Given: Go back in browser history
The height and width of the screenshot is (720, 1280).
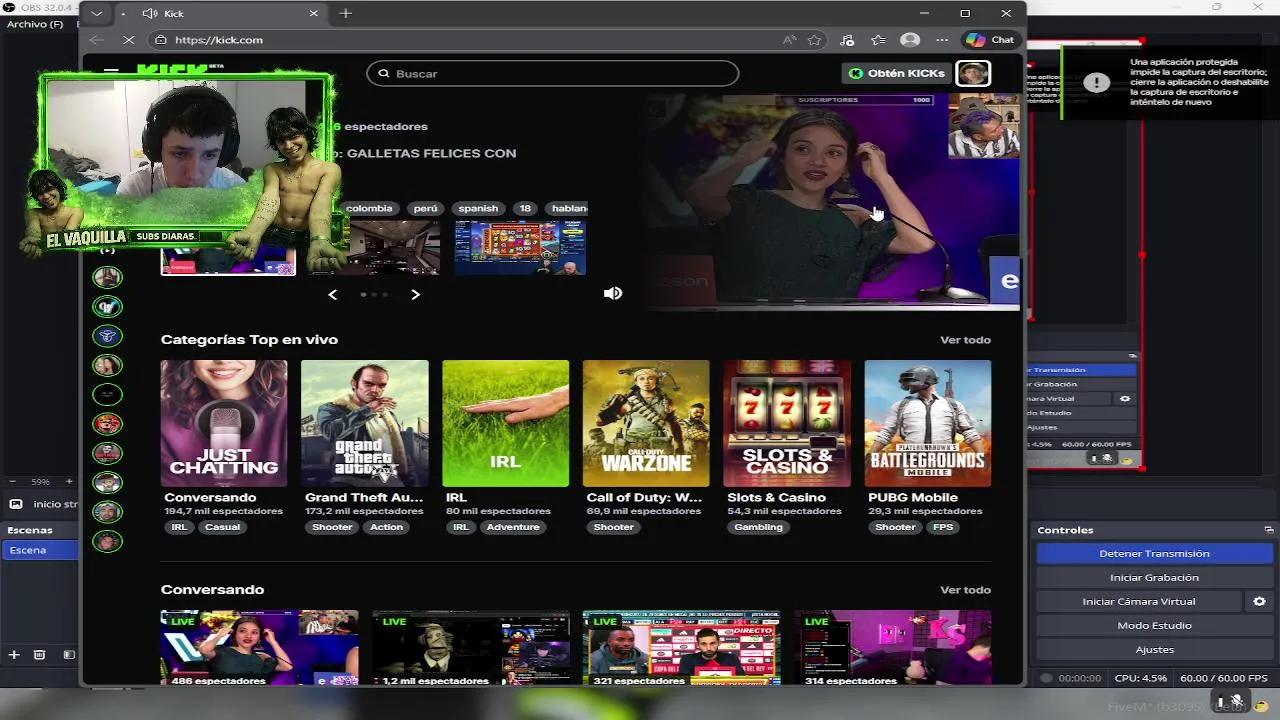Looking at the screenshot, I should point(97,40).
